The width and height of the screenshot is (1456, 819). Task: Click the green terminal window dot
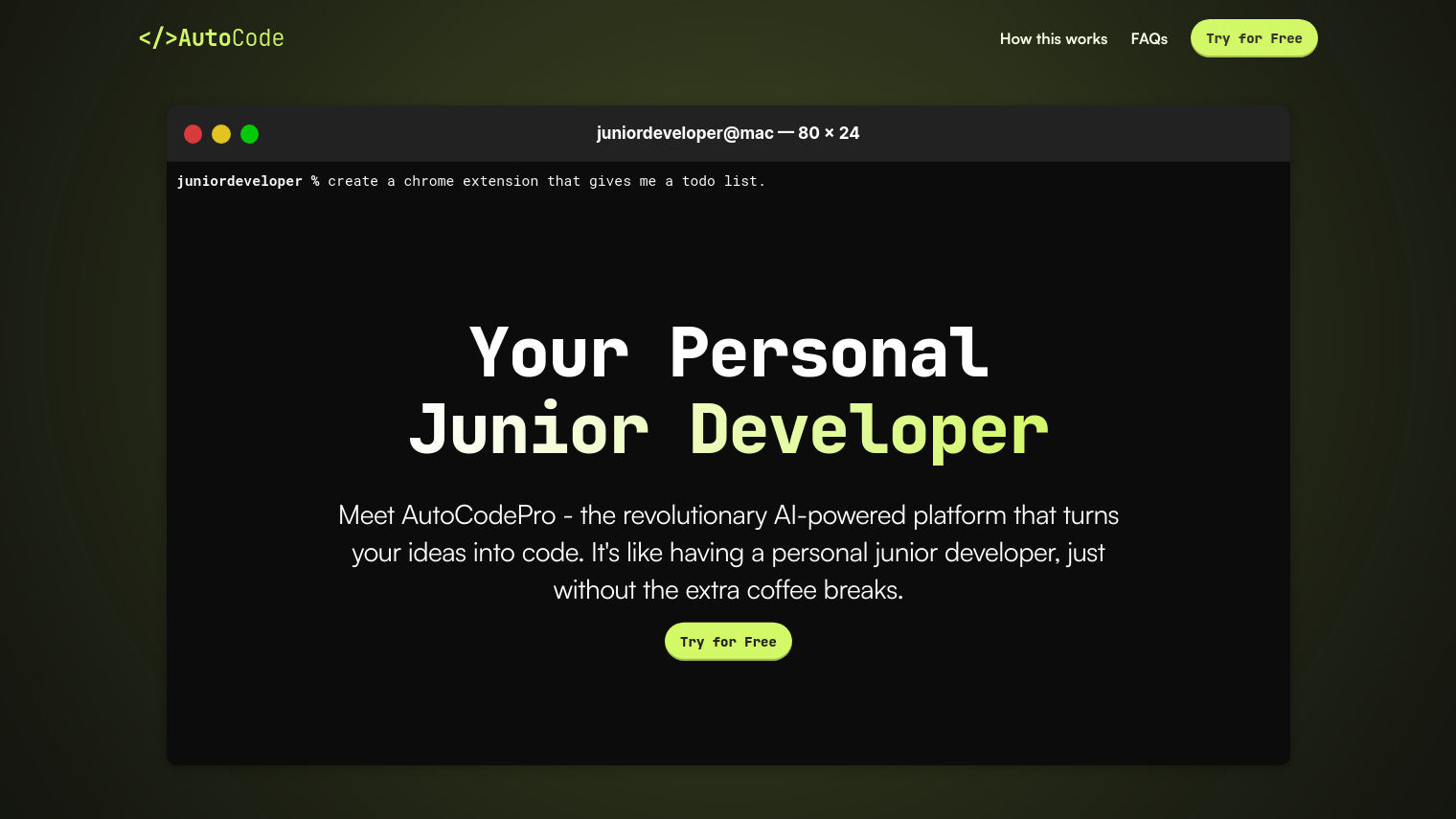click(250, 134)
